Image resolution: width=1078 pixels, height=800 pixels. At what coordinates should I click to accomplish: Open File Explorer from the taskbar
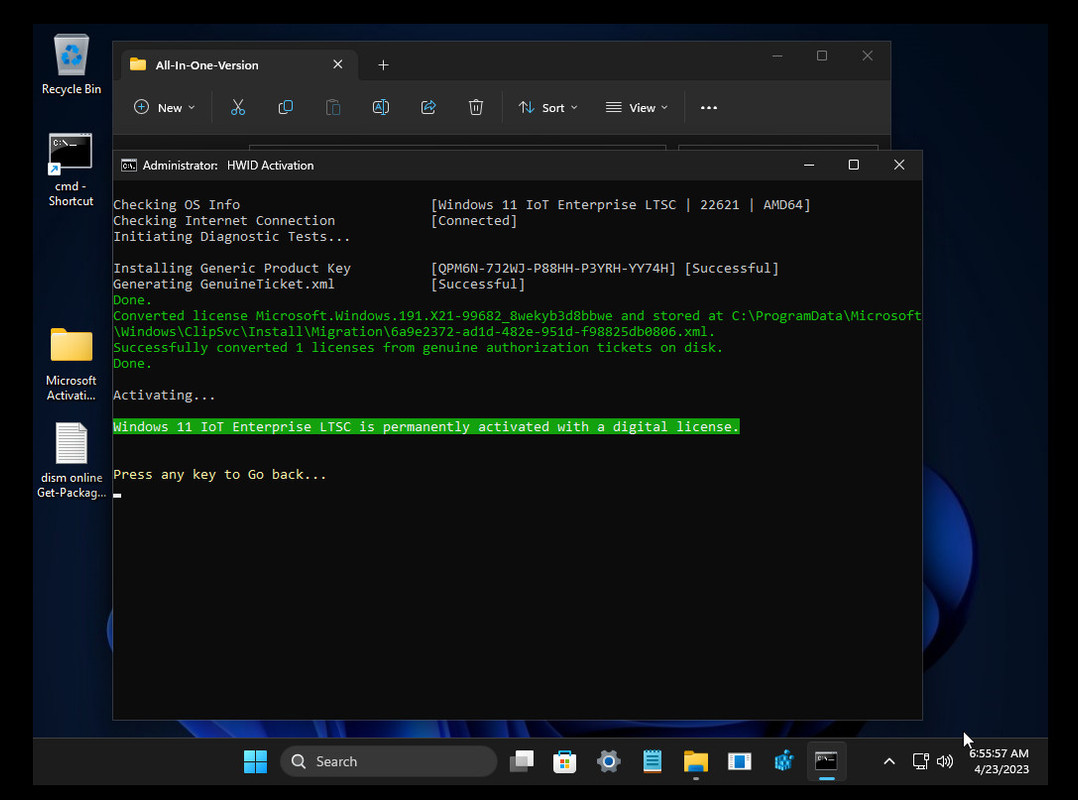[696, 762]
